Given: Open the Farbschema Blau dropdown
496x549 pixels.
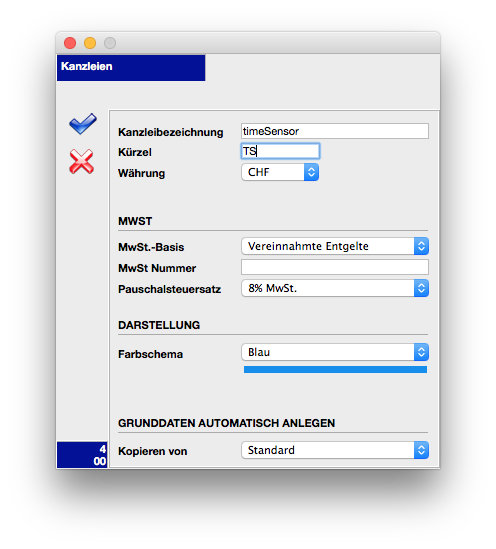Looking at the screenshot, I should click(335, 352).
